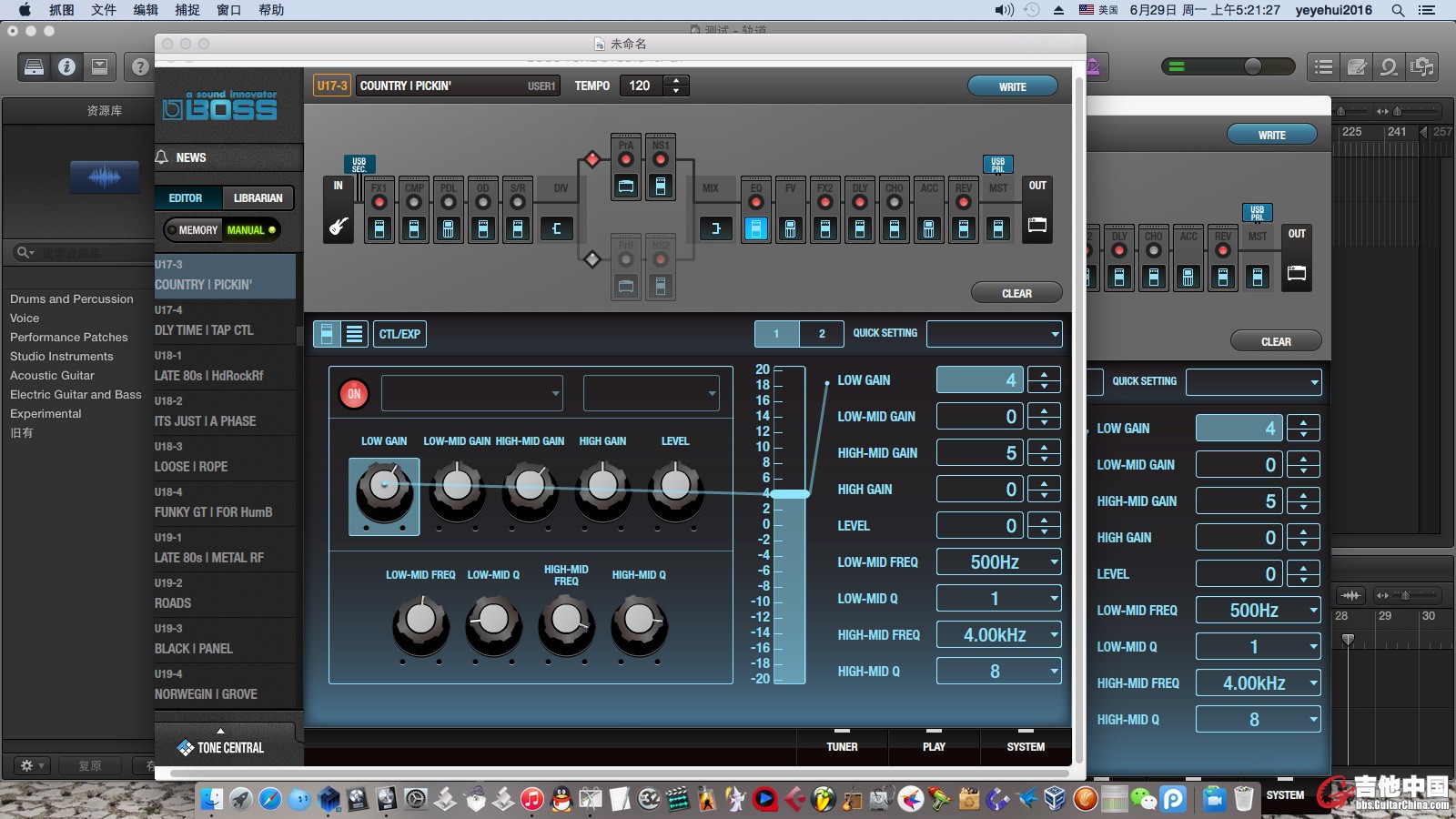
Task: Toggle the EQ effect ON button
Action: pos(354,394)
